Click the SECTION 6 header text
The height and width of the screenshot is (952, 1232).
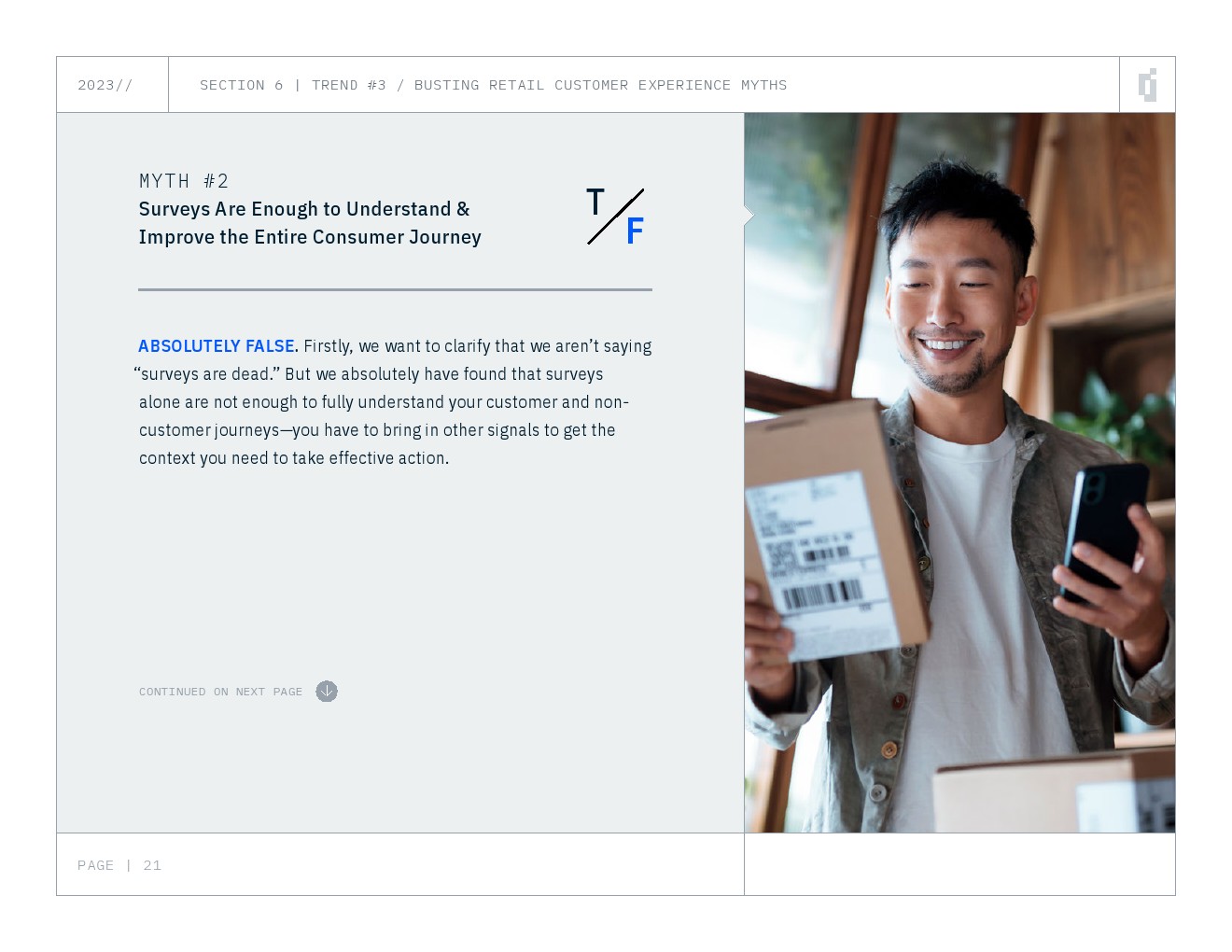(241, 85)
